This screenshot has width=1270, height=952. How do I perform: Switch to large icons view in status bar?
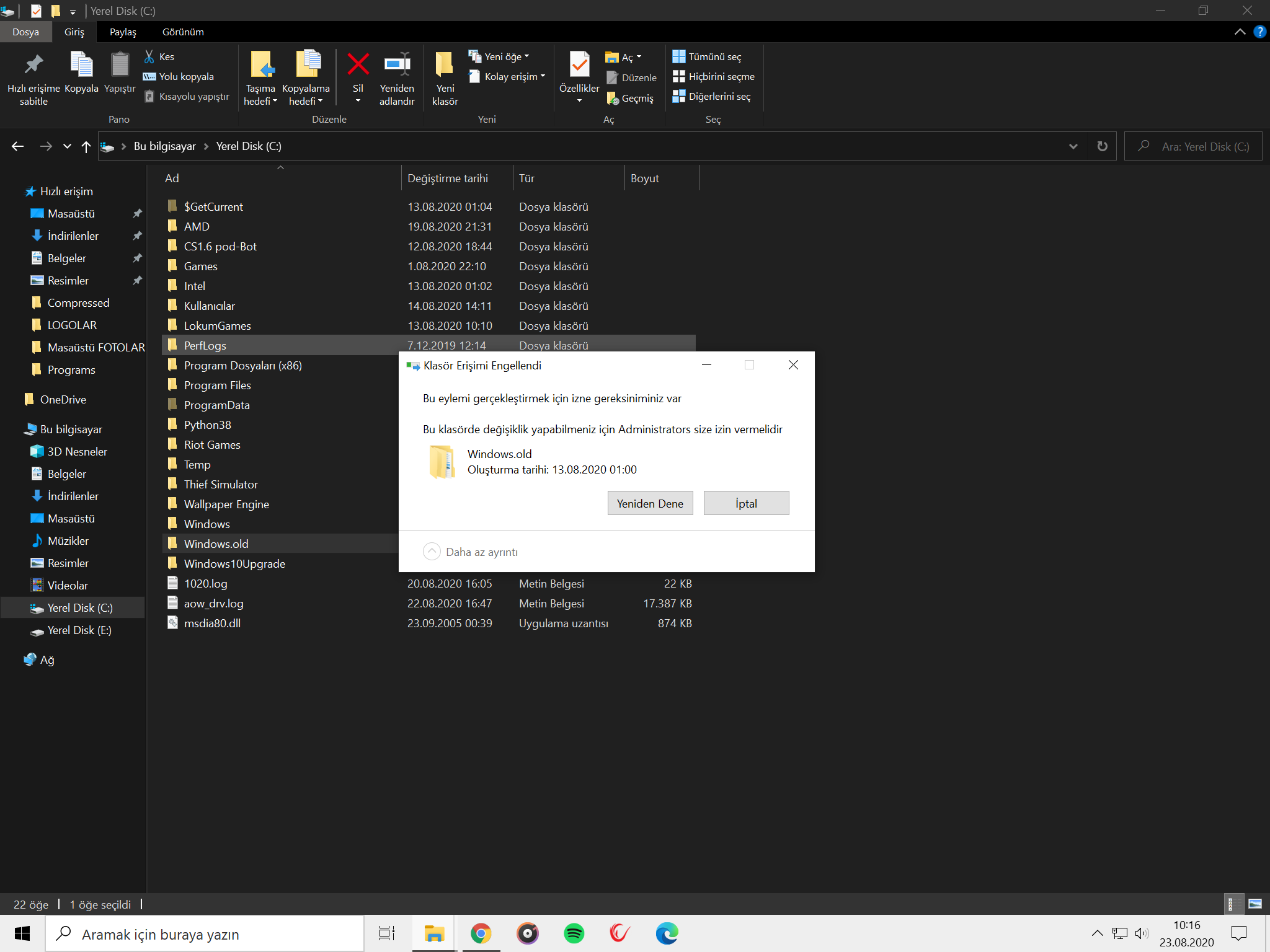[1254, 904]
